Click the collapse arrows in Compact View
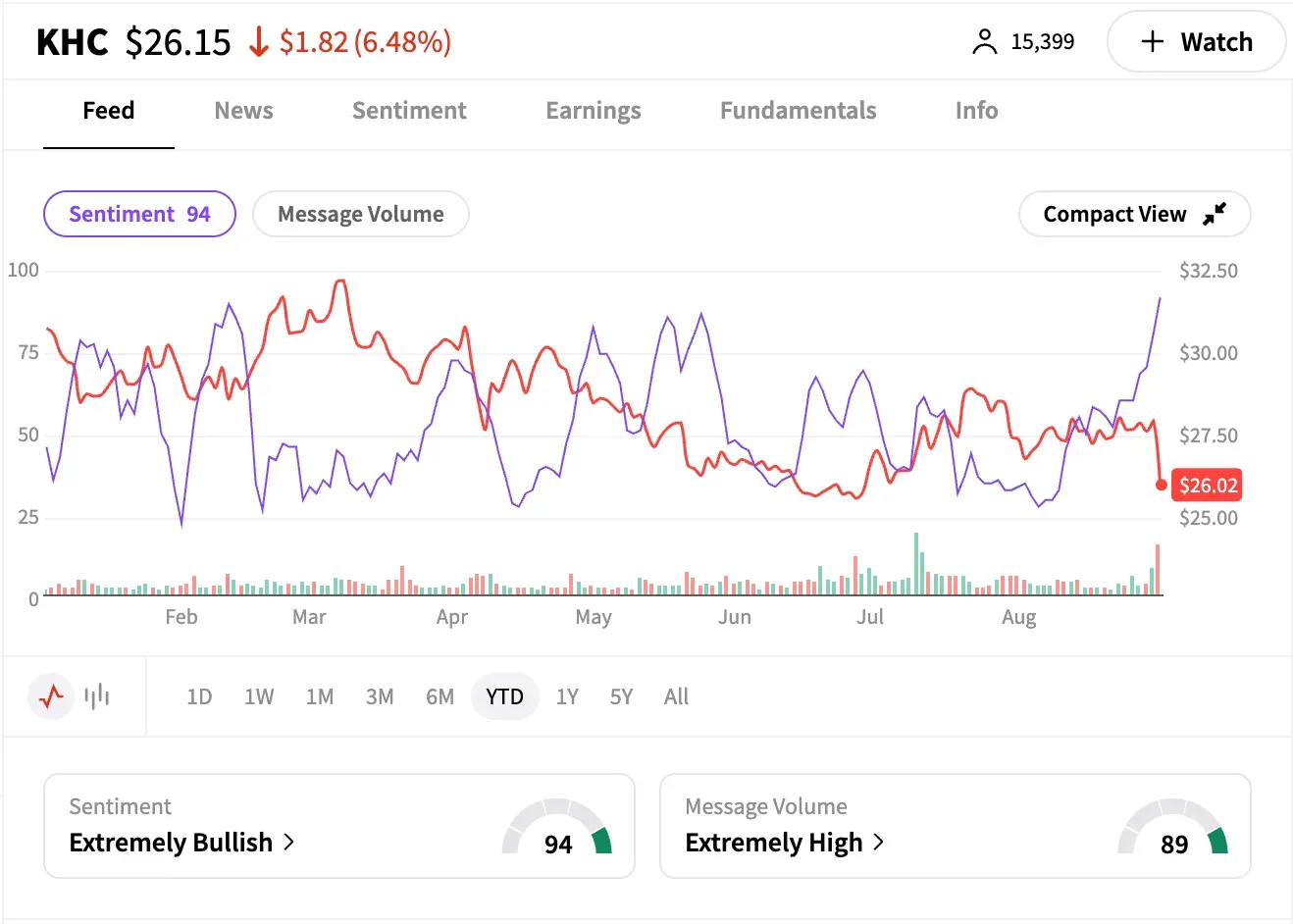Image resolution: width=1293 pixels, height=924 pixels. tap(1215, 214)
